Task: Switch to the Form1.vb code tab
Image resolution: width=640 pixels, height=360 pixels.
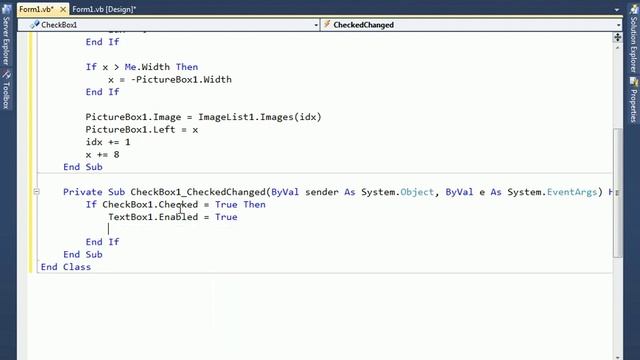Action: (36, 9)
